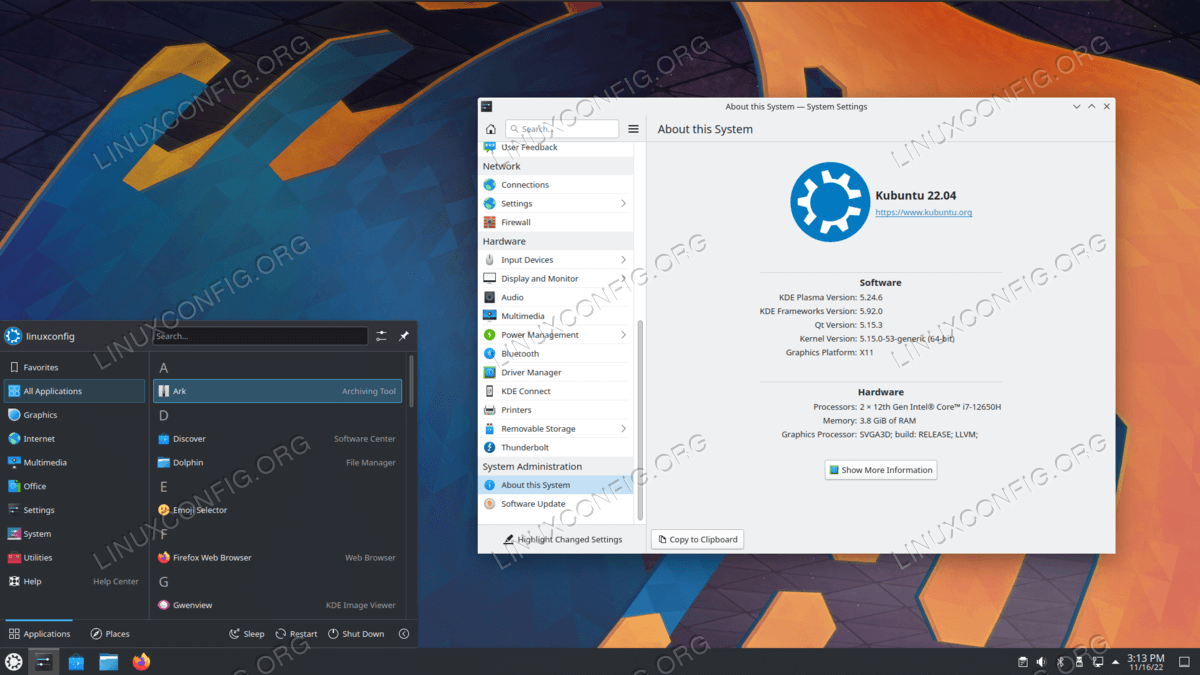This screenshot has height=675, width=1200.
Task: Open the https://www.kubuntu.org link
Action: click(924, 212)
